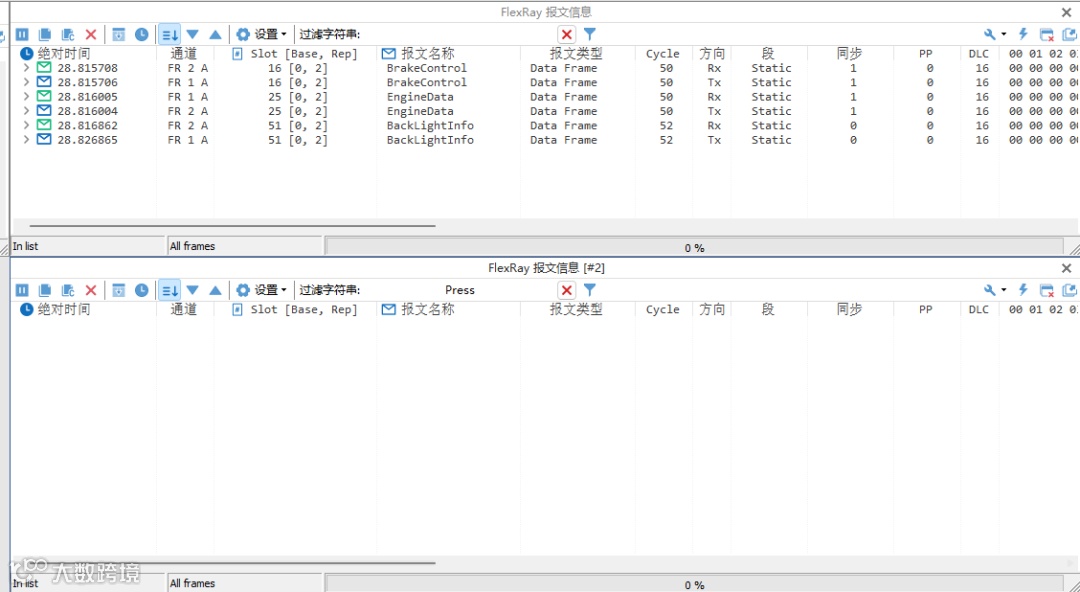Screen dimensions: 1080x592
Task: Click the up triangle in upper toolbar
Action: (x=215, y=34)
